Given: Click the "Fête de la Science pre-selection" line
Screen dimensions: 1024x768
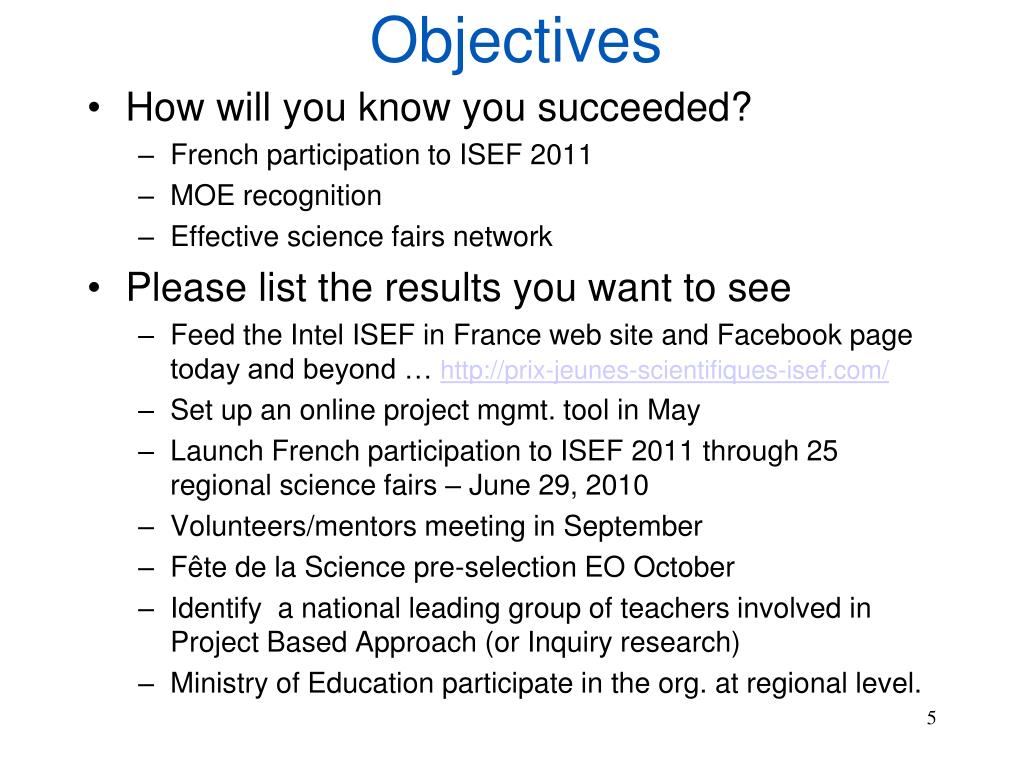Looking at the screenshot, I should coord(452,568).
